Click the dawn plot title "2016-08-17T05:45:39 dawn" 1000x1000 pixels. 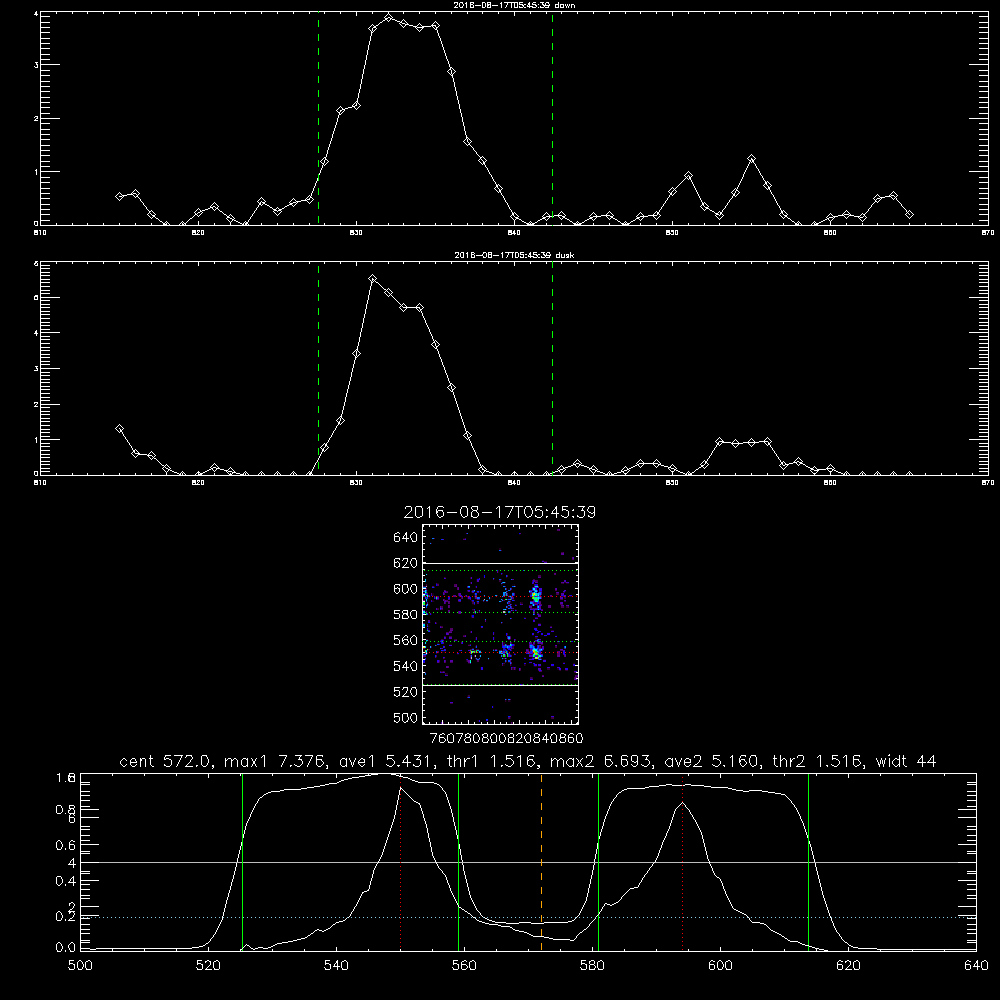pos(514,5)
